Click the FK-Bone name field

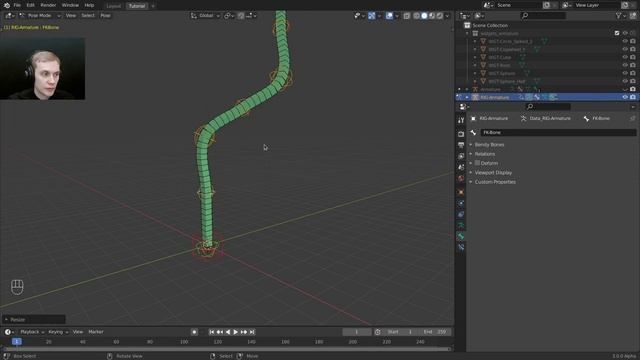point(558,133)
